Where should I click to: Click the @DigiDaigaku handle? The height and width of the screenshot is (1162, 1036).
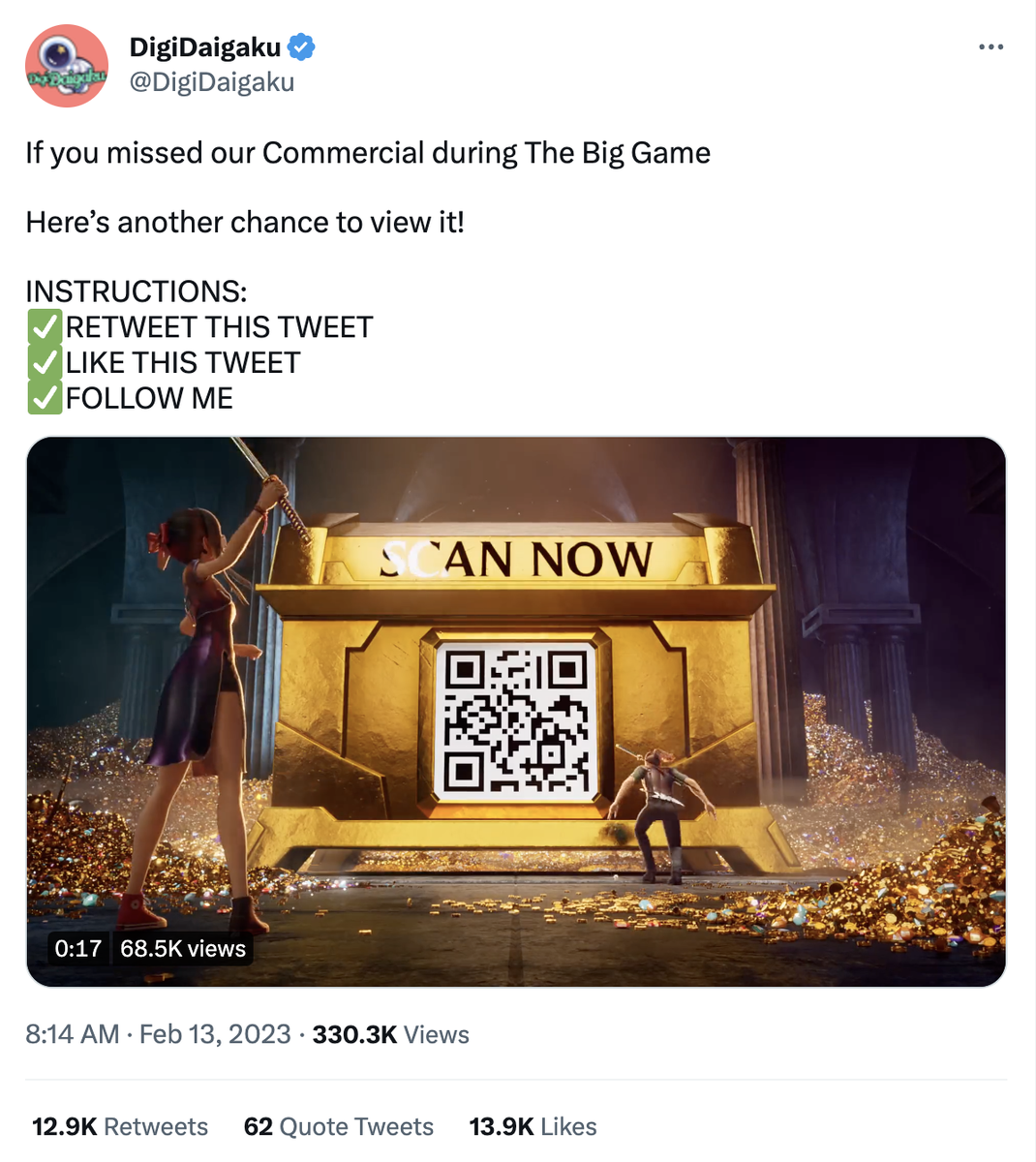point(212,82)
